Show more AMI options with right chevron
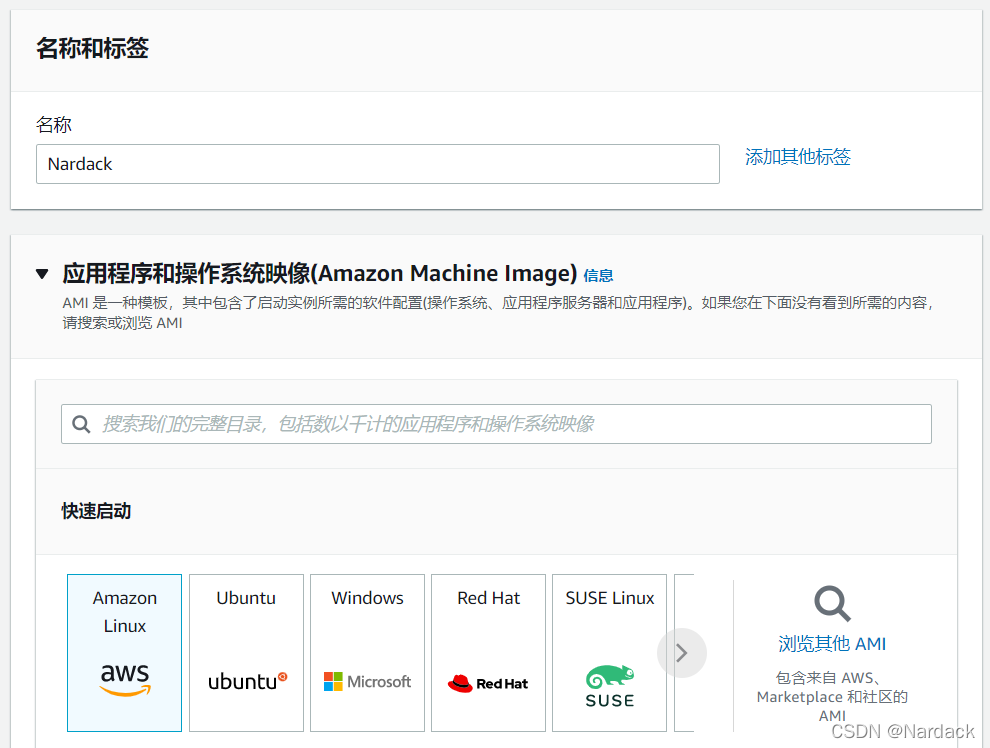990x748 pixels. click(x=682, y=653)
